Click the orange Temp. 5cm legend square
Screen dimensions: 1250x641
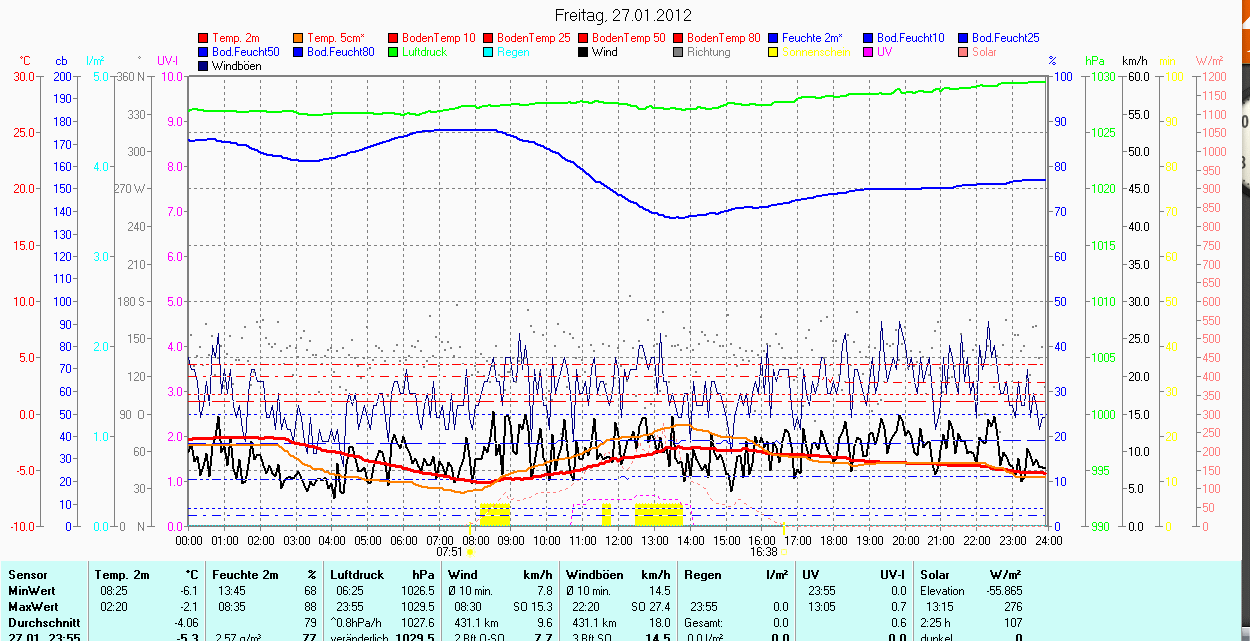pos(298,38)
